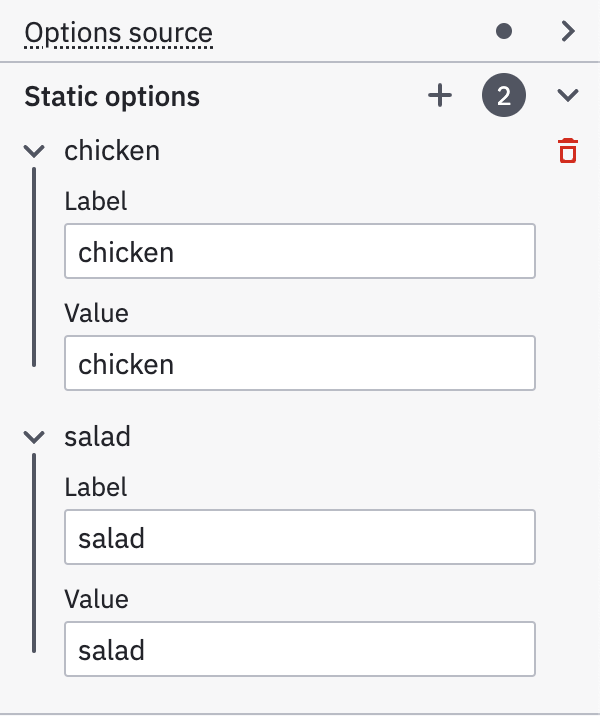Click the options count badge showing 2

click(504, 96)
